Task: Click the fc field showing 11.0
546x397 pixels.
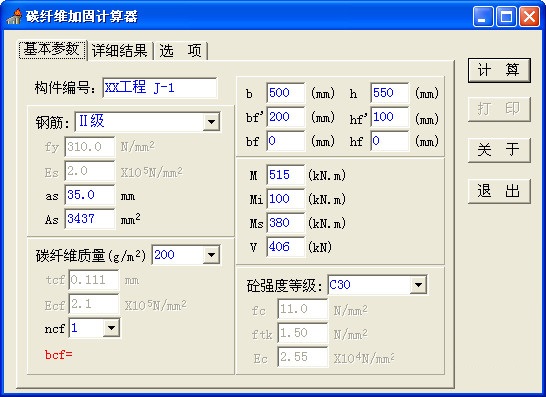Action: coord(303,309)
